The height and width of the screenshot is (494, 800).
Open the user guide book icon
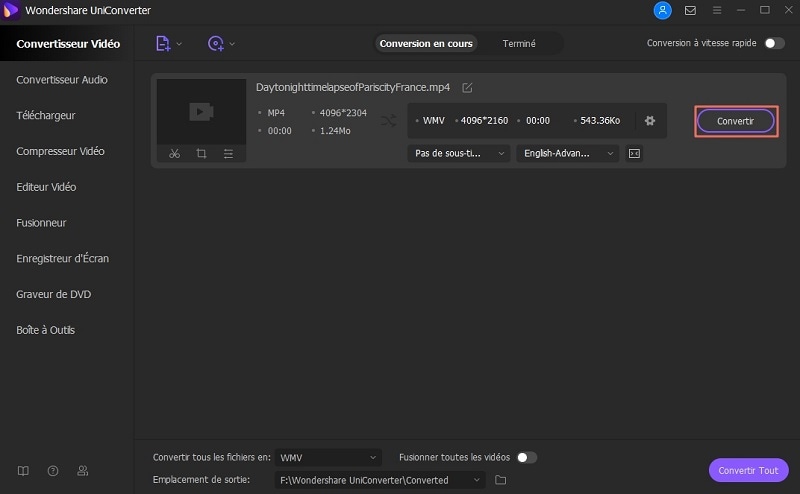click(x=23, y=471)
